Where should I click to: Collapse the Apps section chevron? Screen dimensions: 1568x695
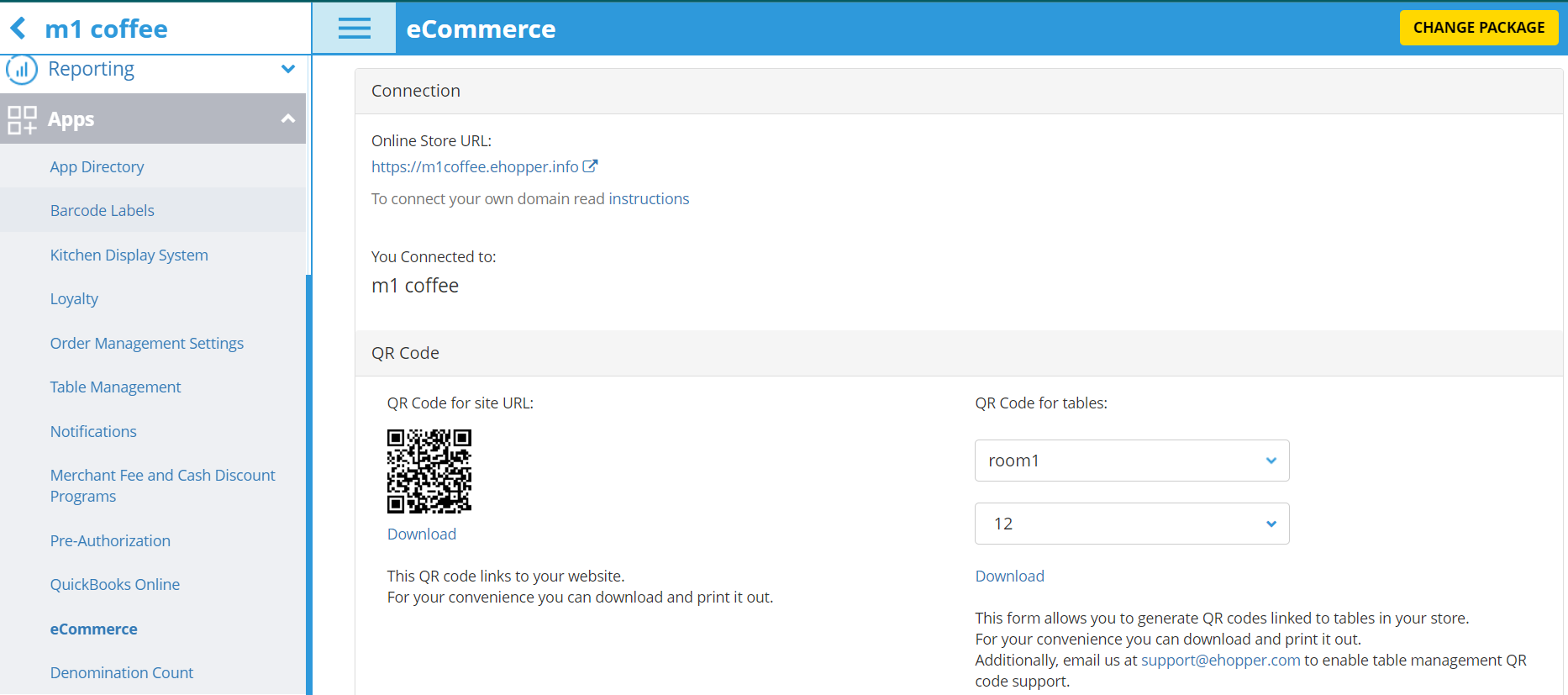288,118
